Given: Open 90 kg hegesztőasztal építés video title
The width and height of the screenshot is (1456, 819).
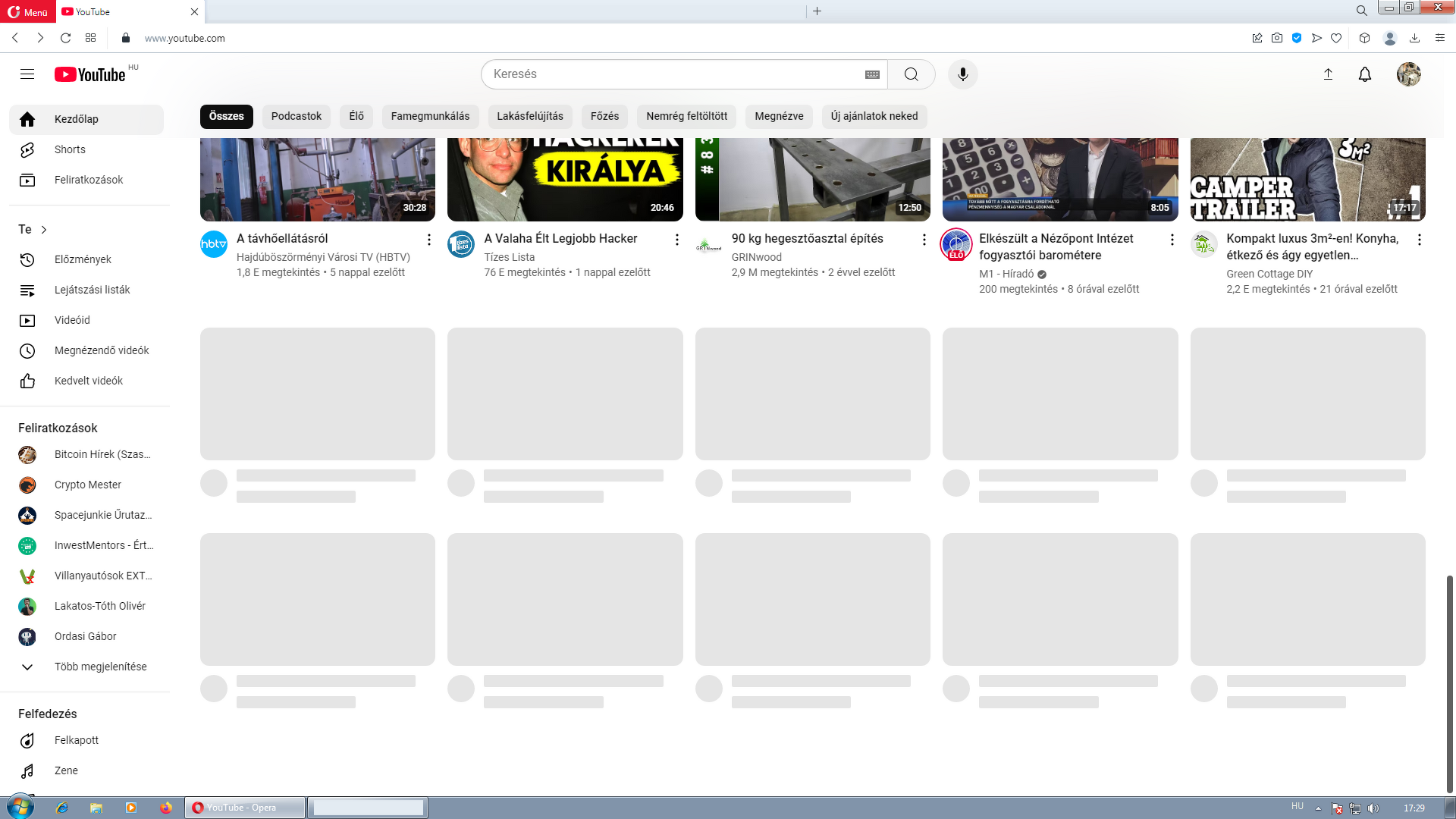Looking at the screenshot, I should pos(807,238).
